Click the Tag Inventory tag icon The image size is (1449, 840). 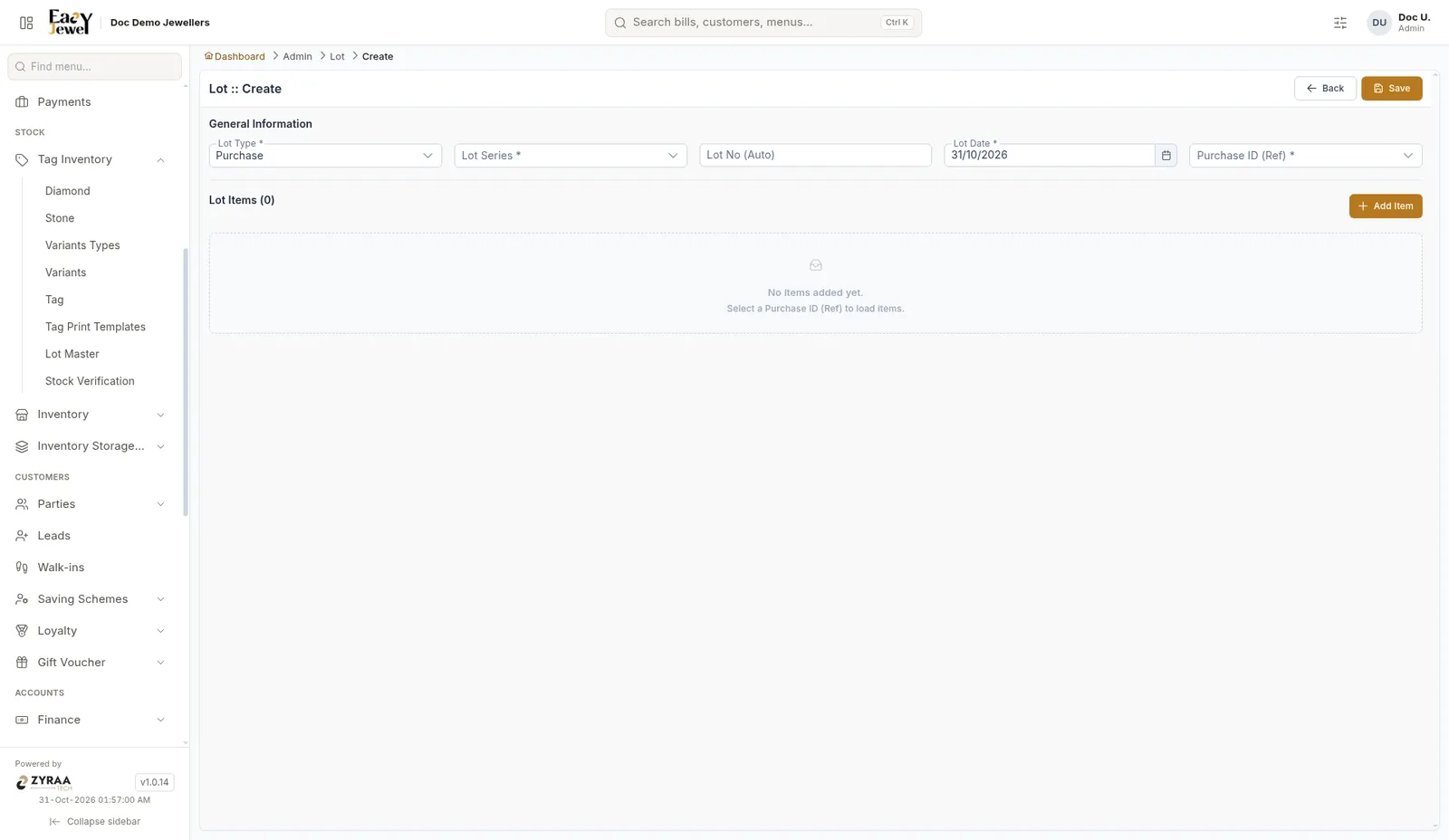[x=22, y=160]
